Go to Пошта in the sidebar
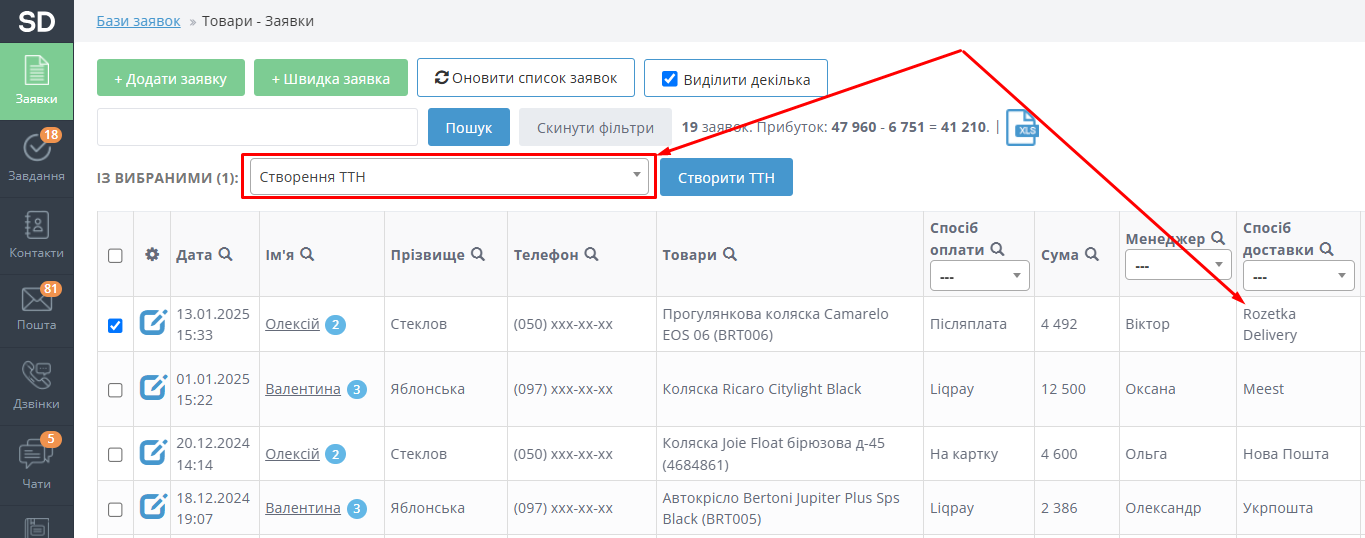The height and width of the screenshot is (538, 1365). tap(36, 306)
